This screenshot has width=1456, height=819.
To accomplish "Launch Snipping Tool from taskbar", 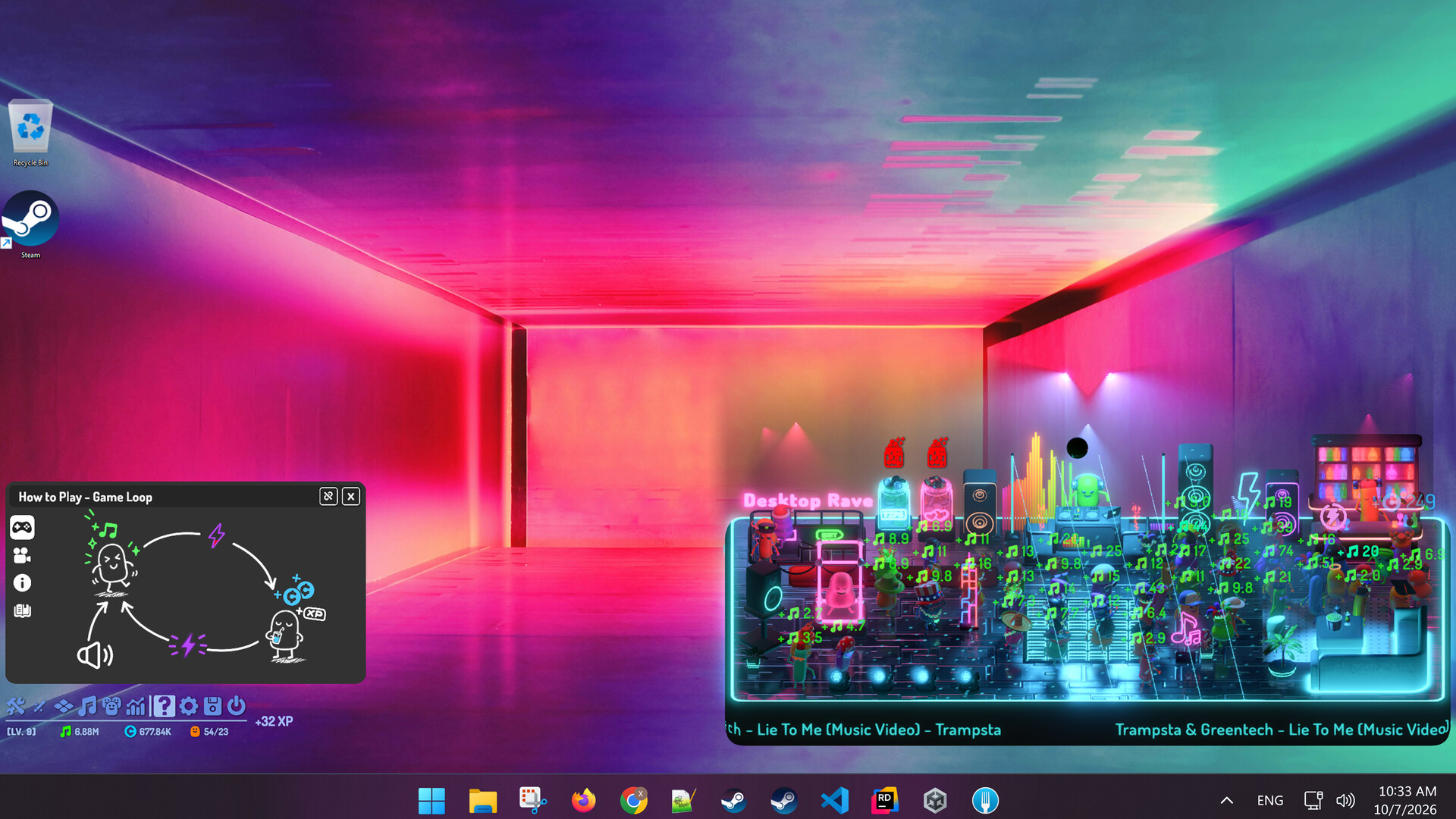I will pos(533,800).
